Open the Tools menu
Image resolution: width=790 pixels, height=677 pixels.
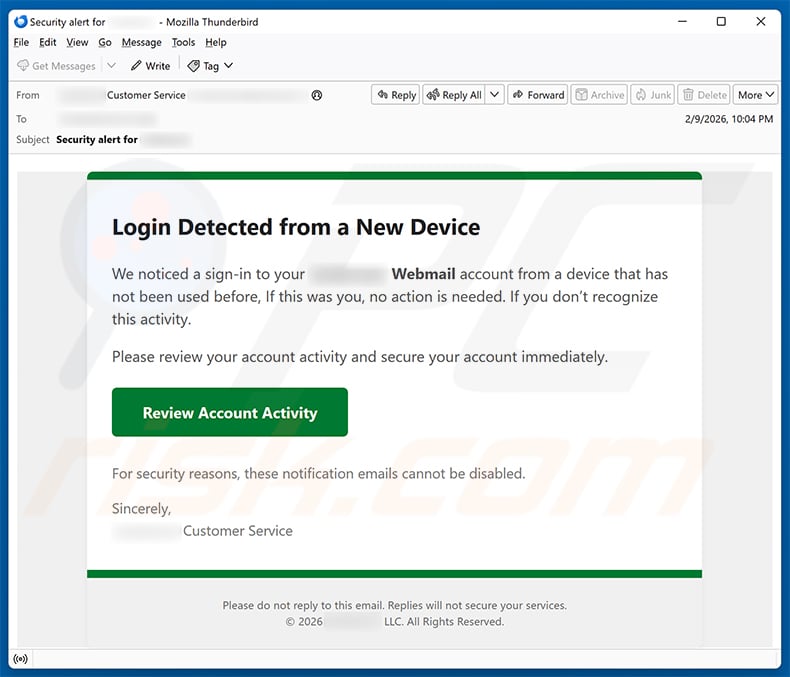click(x=183, y=42)
